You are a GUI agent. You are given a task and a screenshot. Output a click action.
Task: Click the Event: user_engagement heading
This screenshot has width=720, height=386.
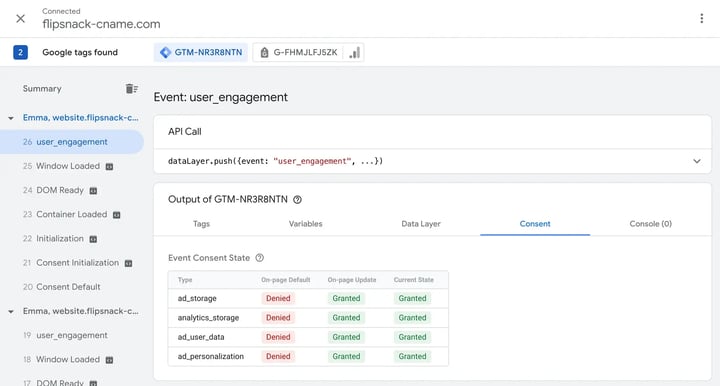click(x=220, y=97)
